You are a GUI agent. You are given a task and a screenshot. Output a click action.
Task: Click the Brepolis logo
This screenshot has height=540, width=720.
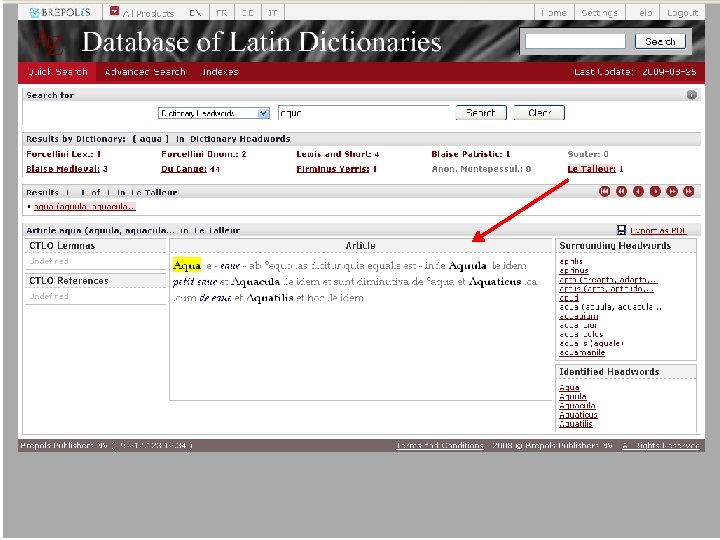tap(59, 12)
